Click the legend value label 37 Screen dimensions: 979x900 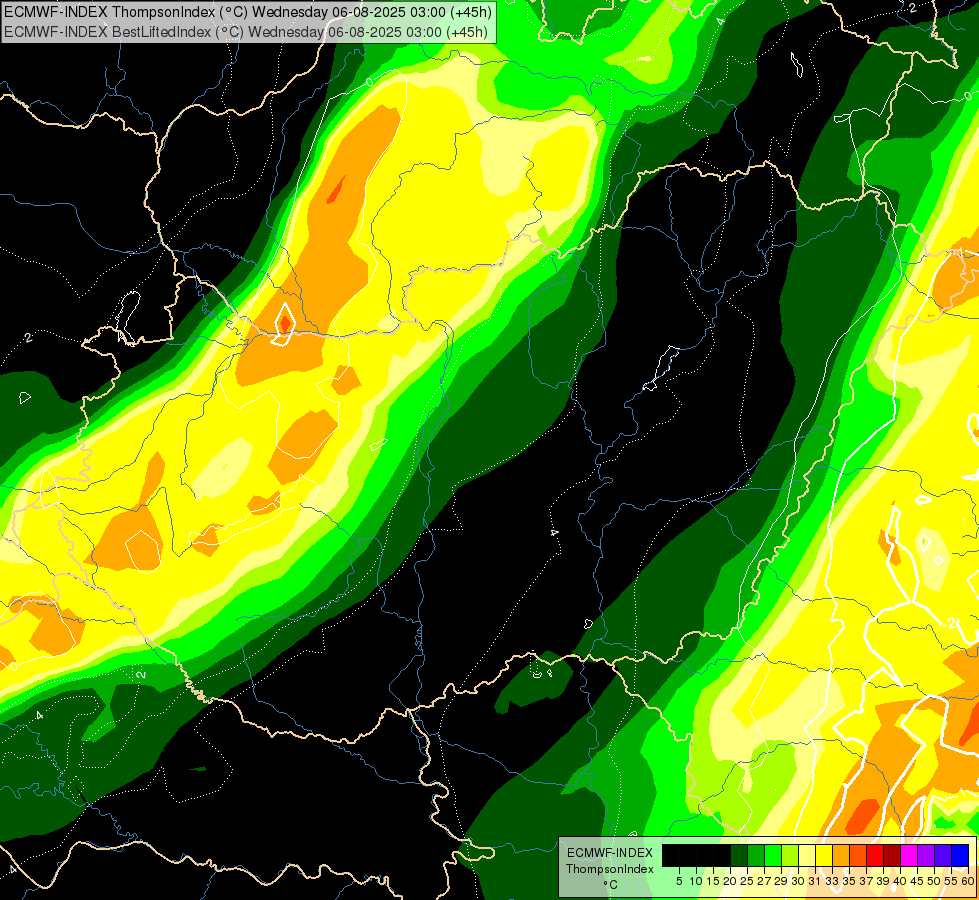(x=866, y=881)
